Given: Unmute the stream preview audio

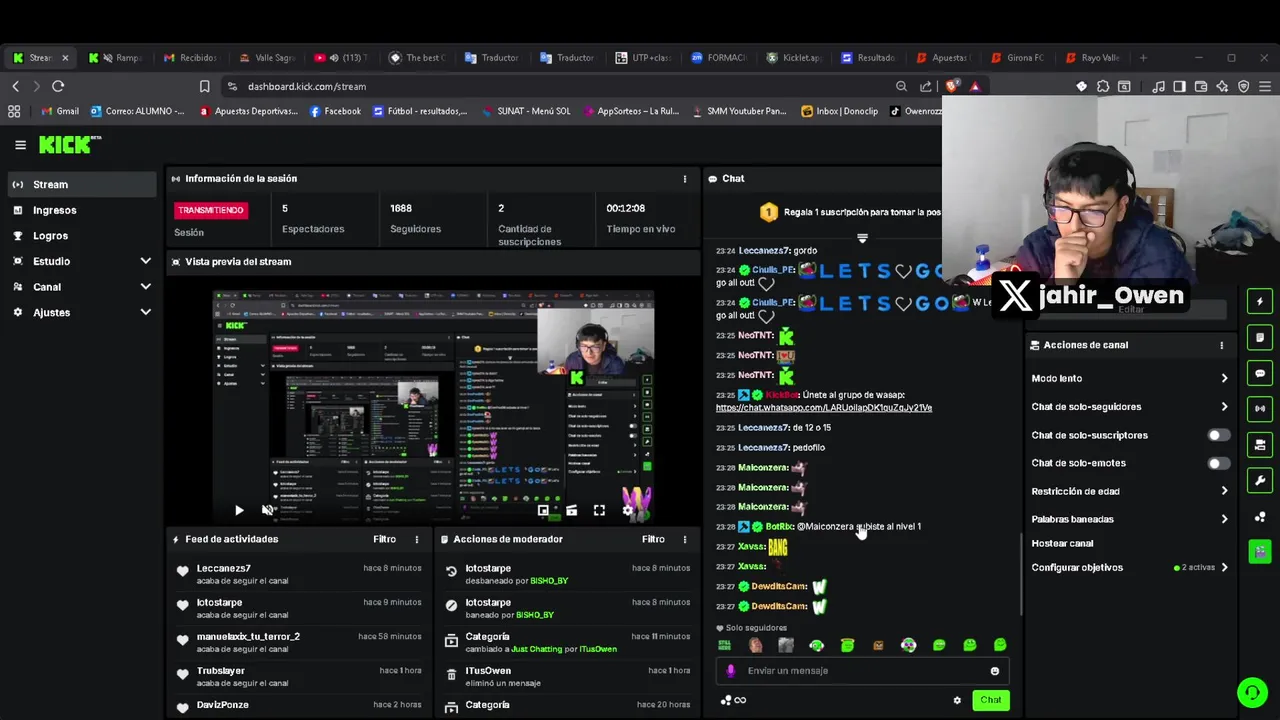Looking at the screenshot, I should [267, 510].
